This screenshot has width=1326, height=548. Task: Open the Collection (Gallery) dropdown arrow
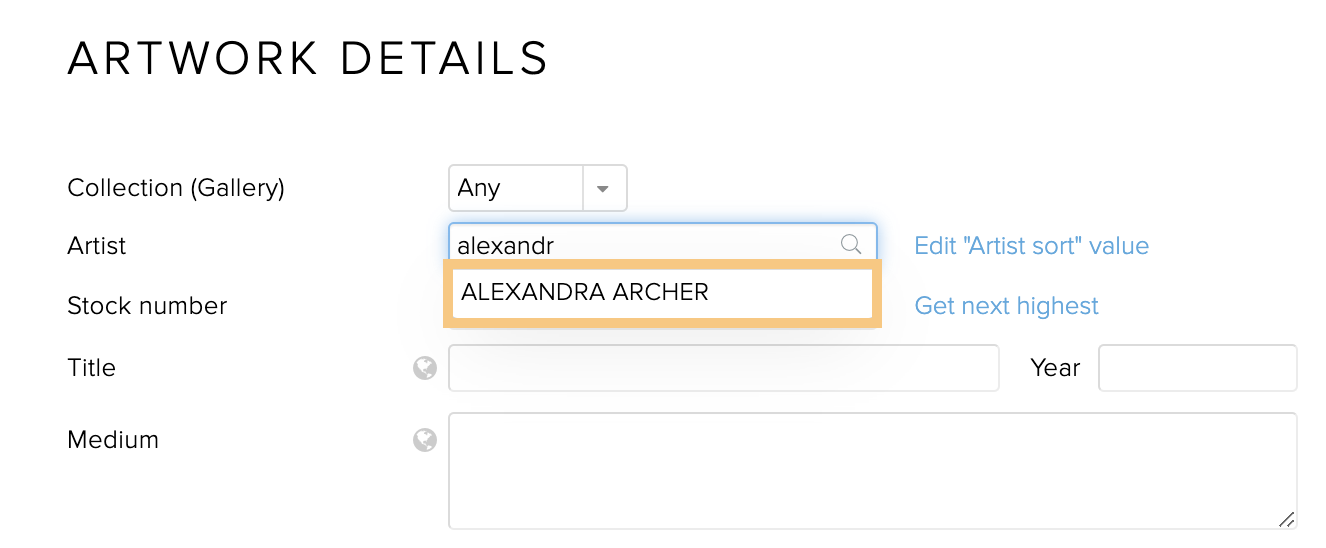(x=603, y=188)
